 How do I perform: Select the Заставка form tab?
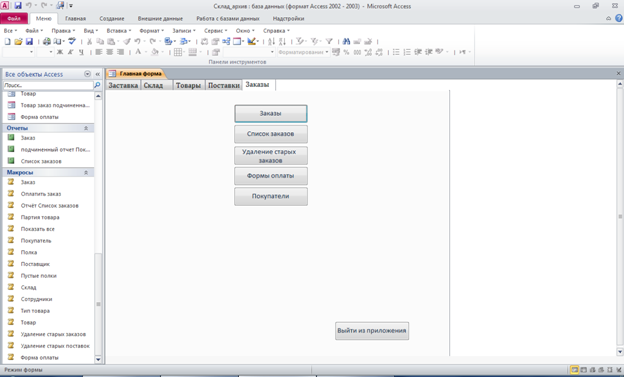coord(123,85)
